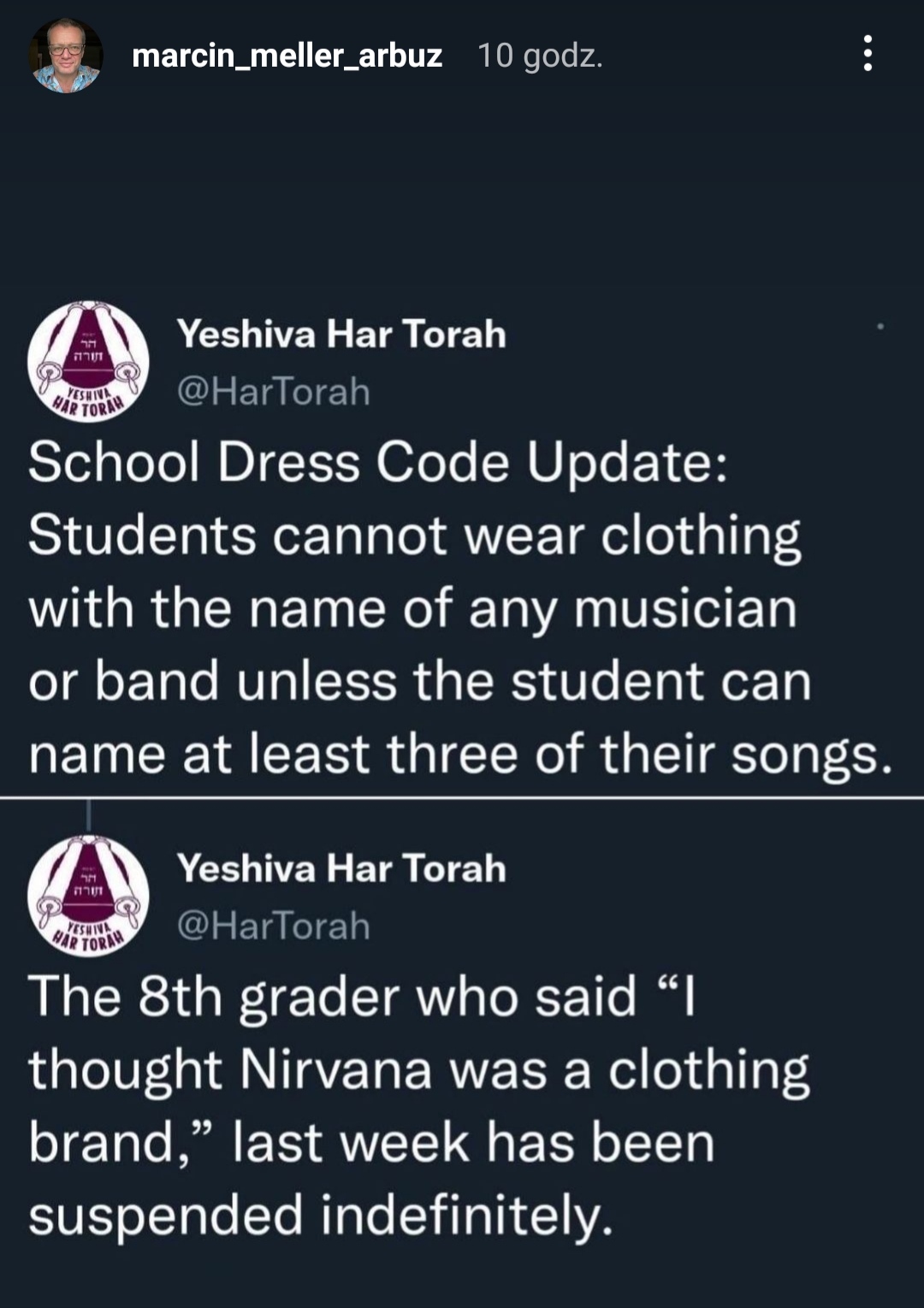Open second Yeshiva Har Torah display name
The image size is (924, 1308).
[x=341, y=868]
